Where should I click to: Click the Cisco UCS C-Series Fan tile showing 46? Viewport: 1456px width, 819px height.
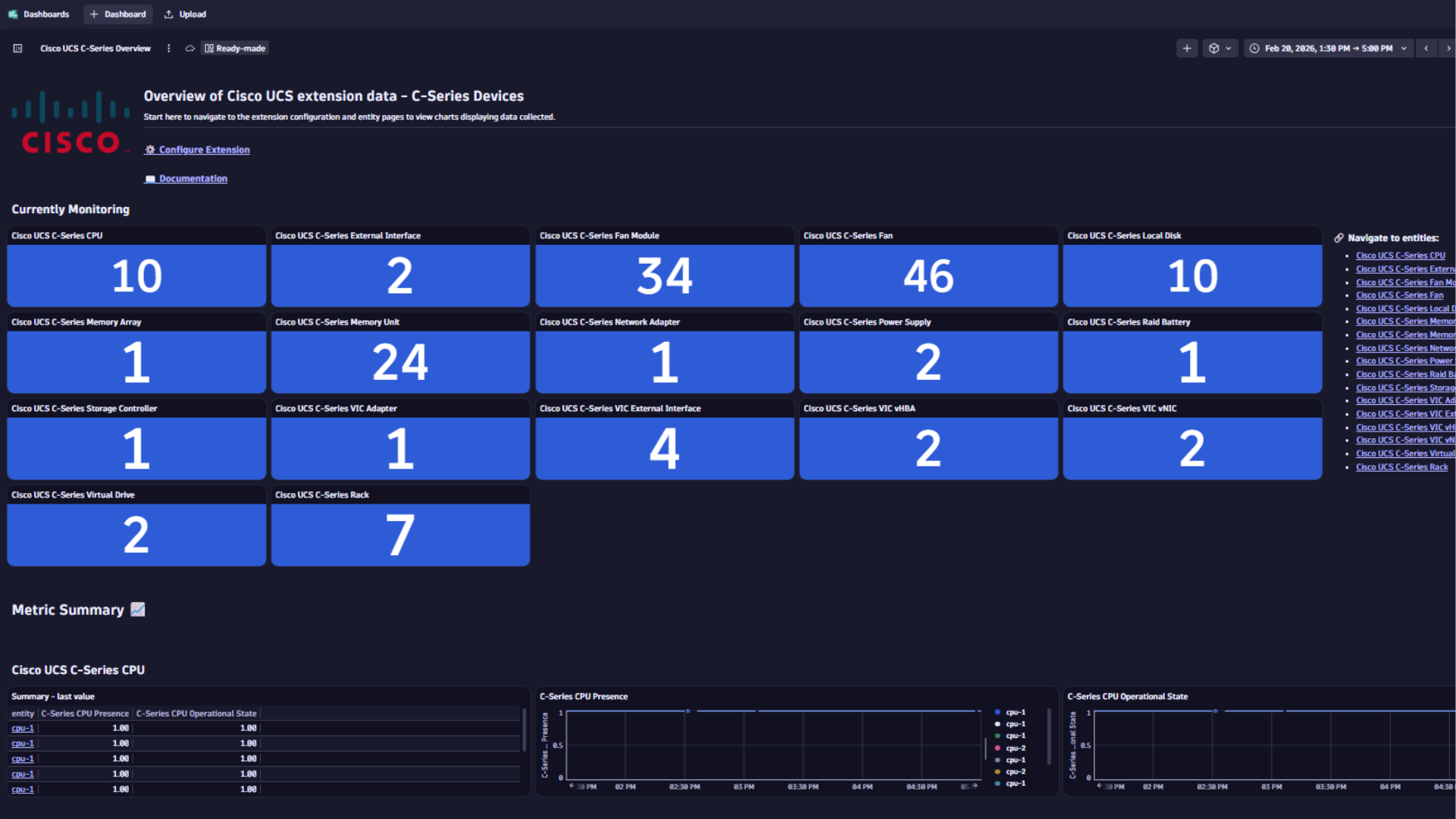pyautogui.click(x=928, y=277)
